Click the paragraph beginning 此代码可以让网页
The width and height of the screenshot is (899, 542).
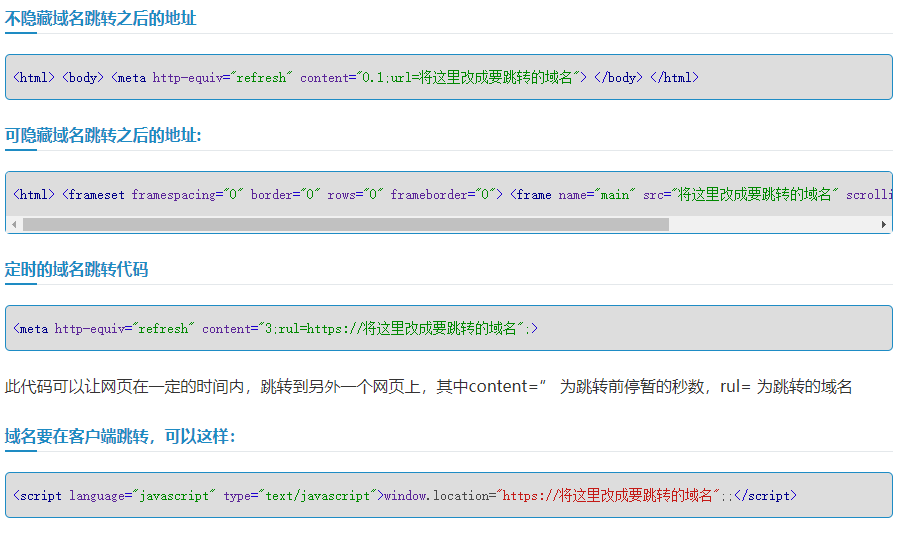(x=428, y=387)
